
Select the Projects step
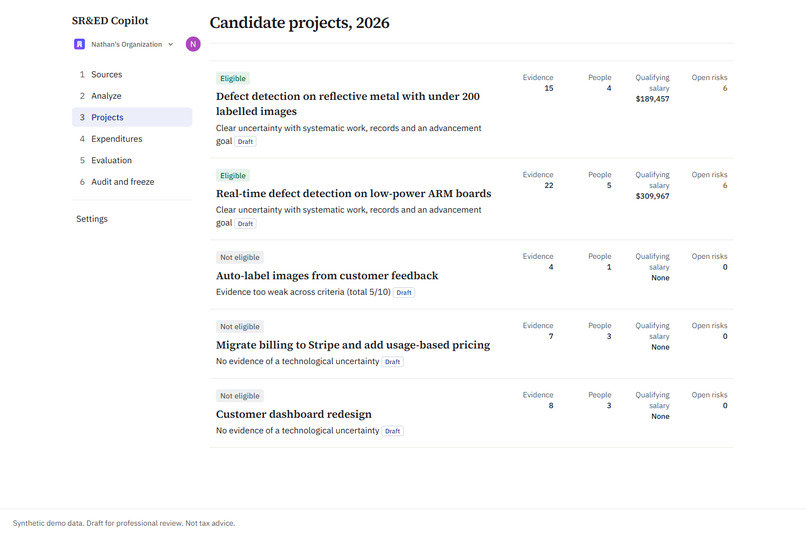click(x=132, y=117)
